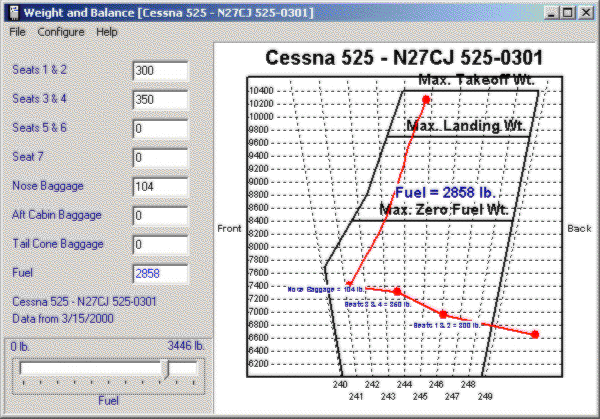Click the Fuel slider track near 0 lb.

[x=29, y=368]
